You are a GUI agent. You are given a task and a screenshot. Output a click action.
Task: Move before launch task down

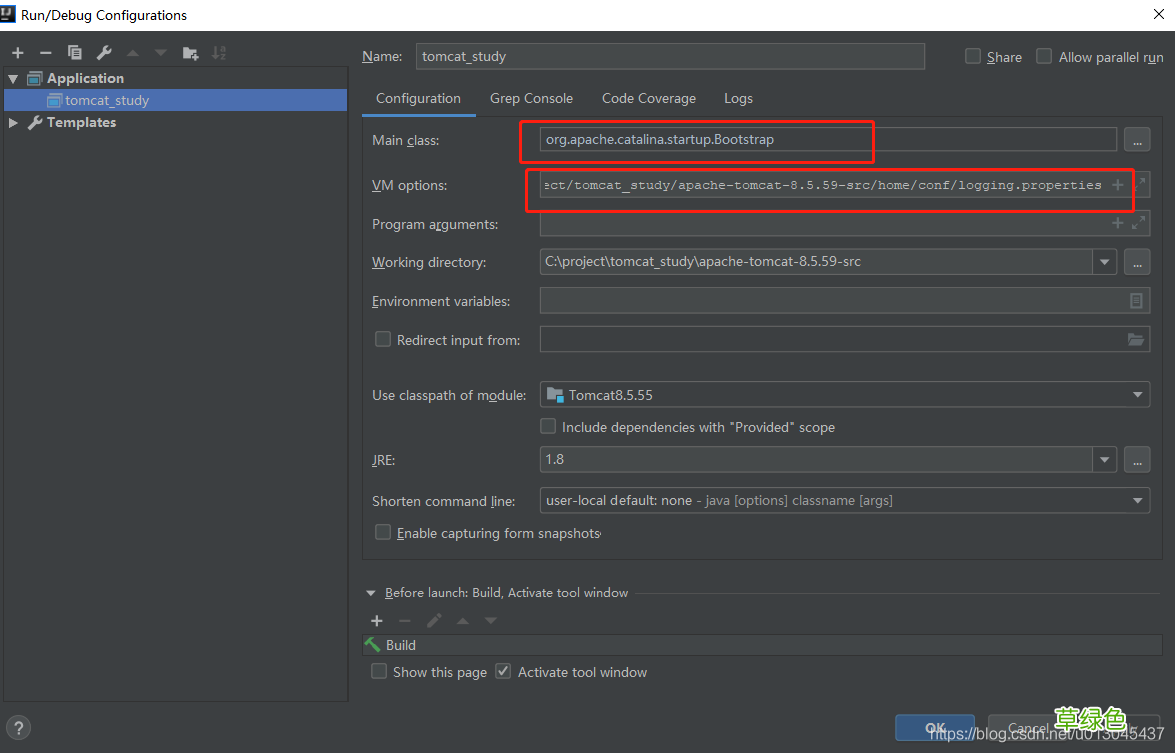[490, 620]
